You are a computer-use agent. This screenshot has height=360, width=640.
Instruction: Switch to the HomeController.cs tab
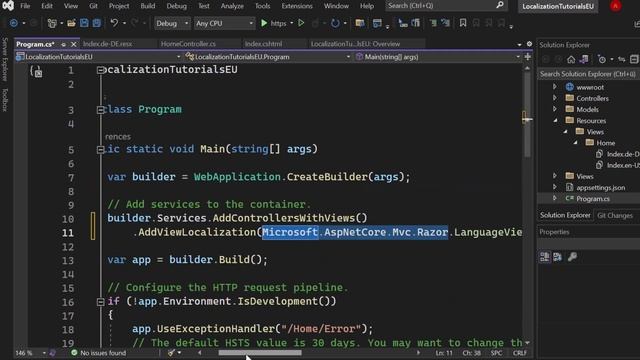188,44
